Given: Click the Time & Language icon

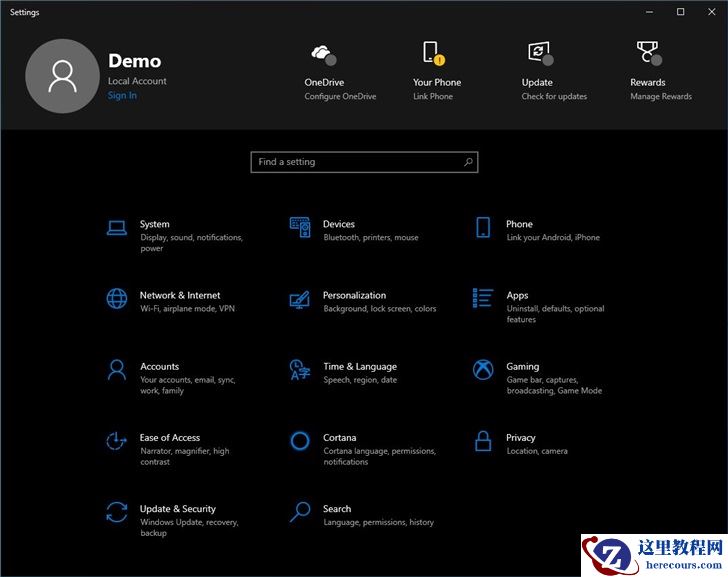Looking at the screenshot, I should coord(300,370).
